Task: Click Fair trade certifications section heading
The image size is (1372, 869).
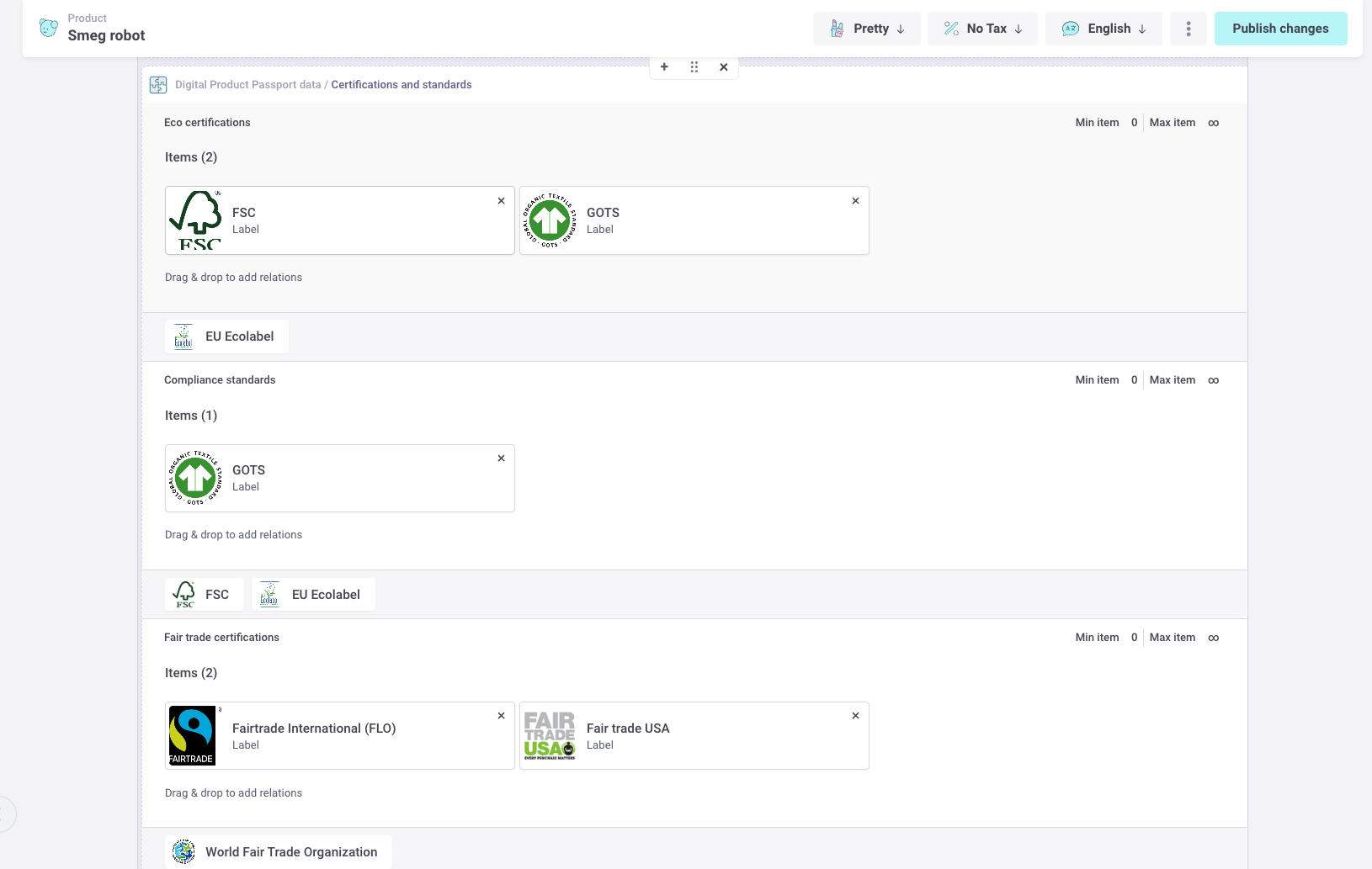Action: pos(221,638)
